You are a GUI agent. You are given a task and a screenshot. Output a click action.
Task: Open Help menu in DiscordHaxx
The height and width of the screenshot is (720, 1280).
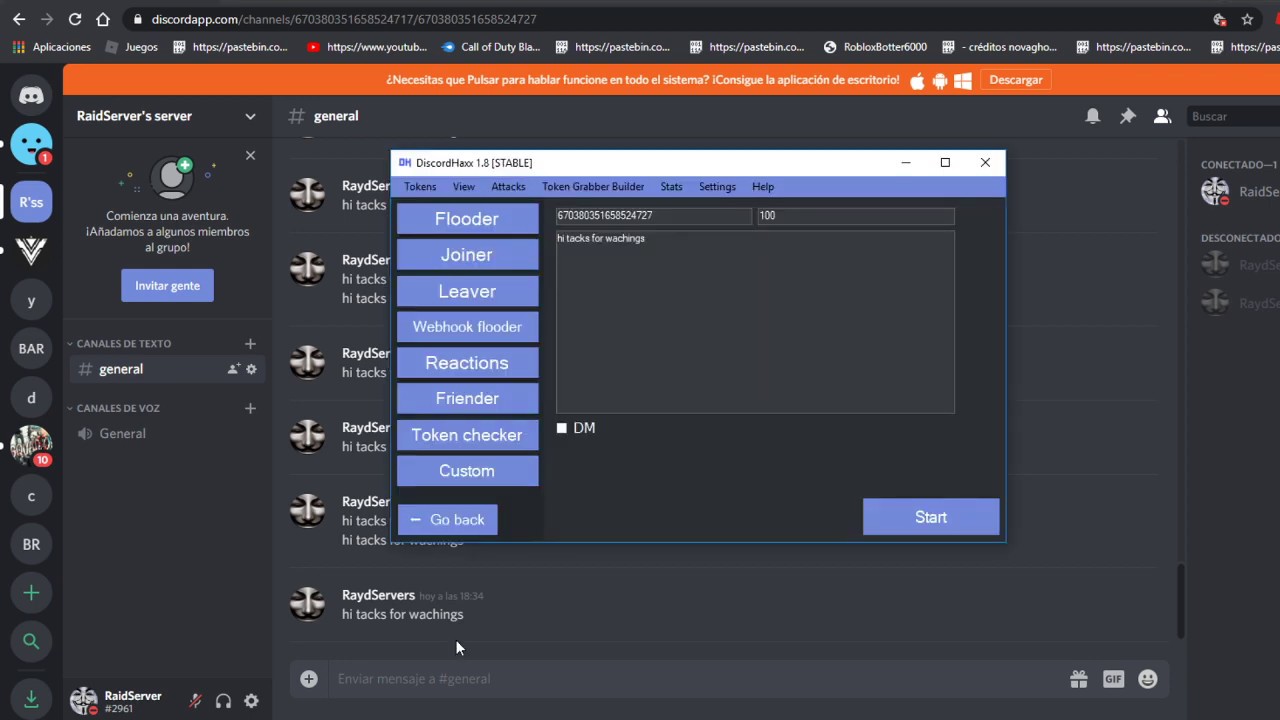(x=763, y=187)
